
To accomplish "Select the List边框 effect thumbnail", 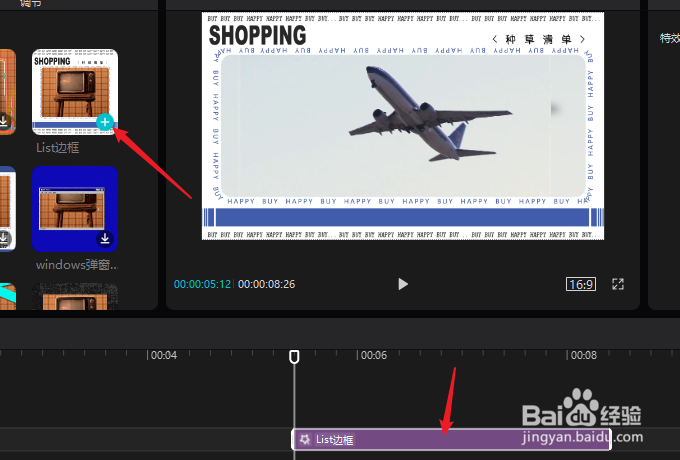I will pos(75,91).
